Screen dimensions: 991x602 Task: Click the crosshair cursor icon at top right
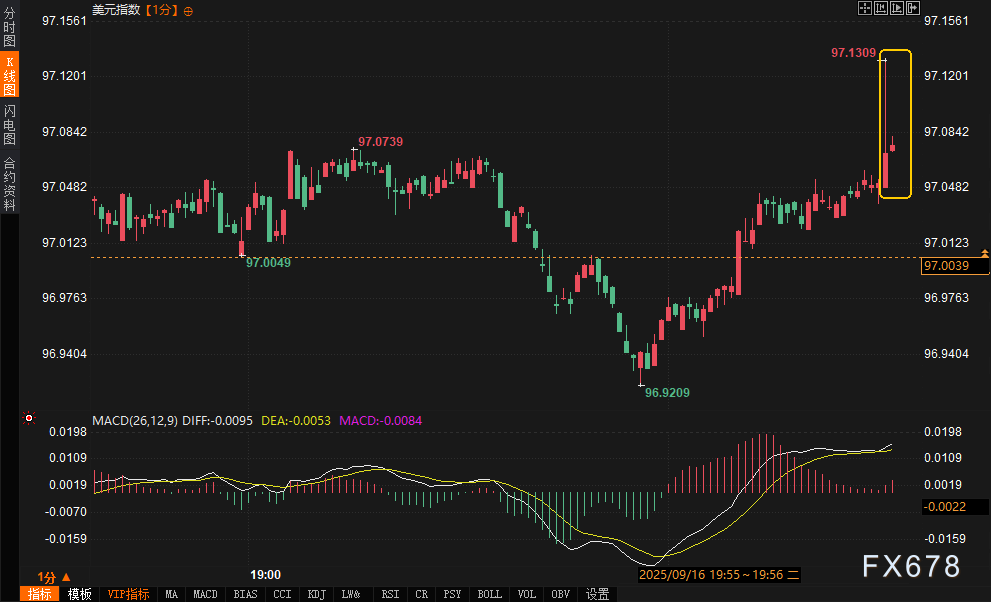pyautogui.click(x=866, y=8)
